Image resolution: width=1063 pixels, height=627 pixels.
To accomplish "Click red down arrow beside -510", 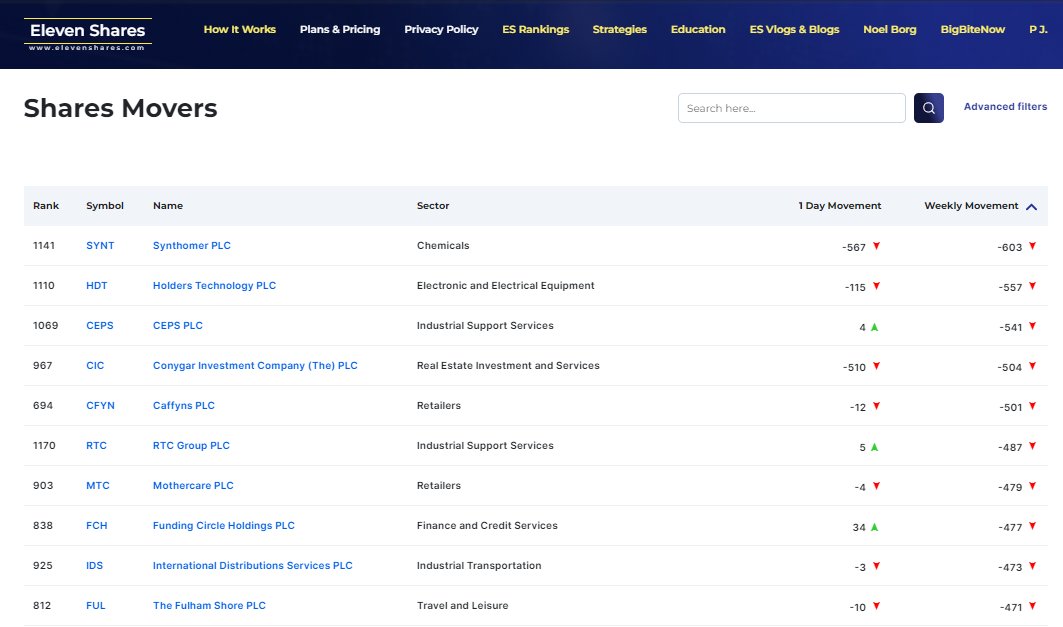I will tap(876, 366).
